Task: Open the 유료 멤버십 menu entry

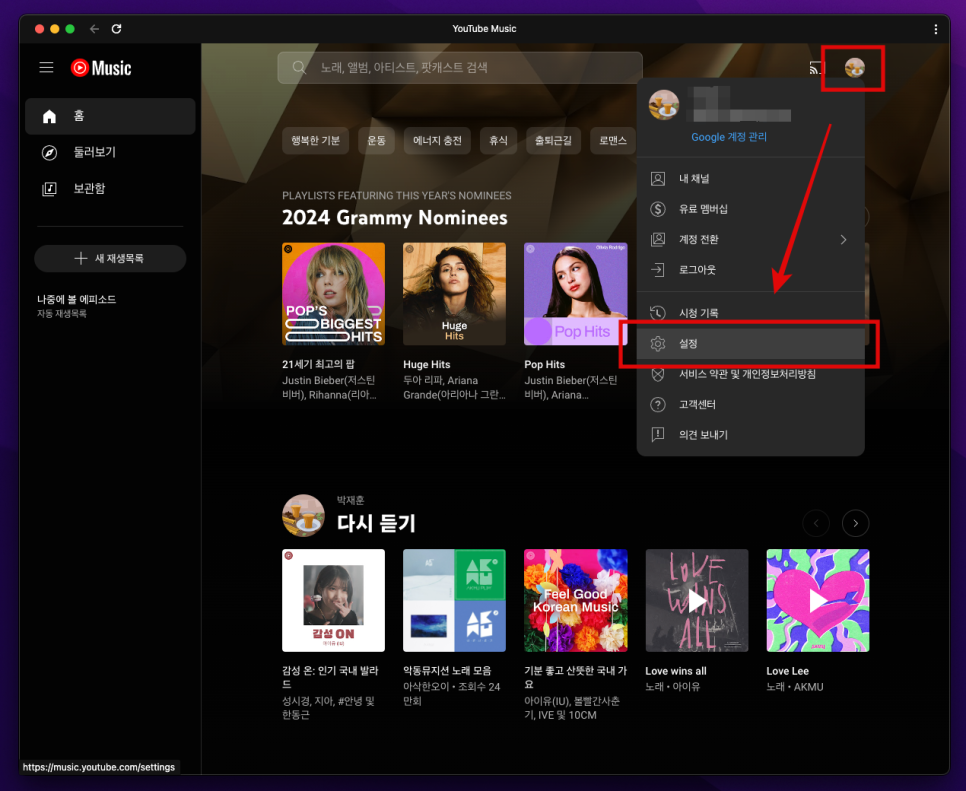Action: 750,209
